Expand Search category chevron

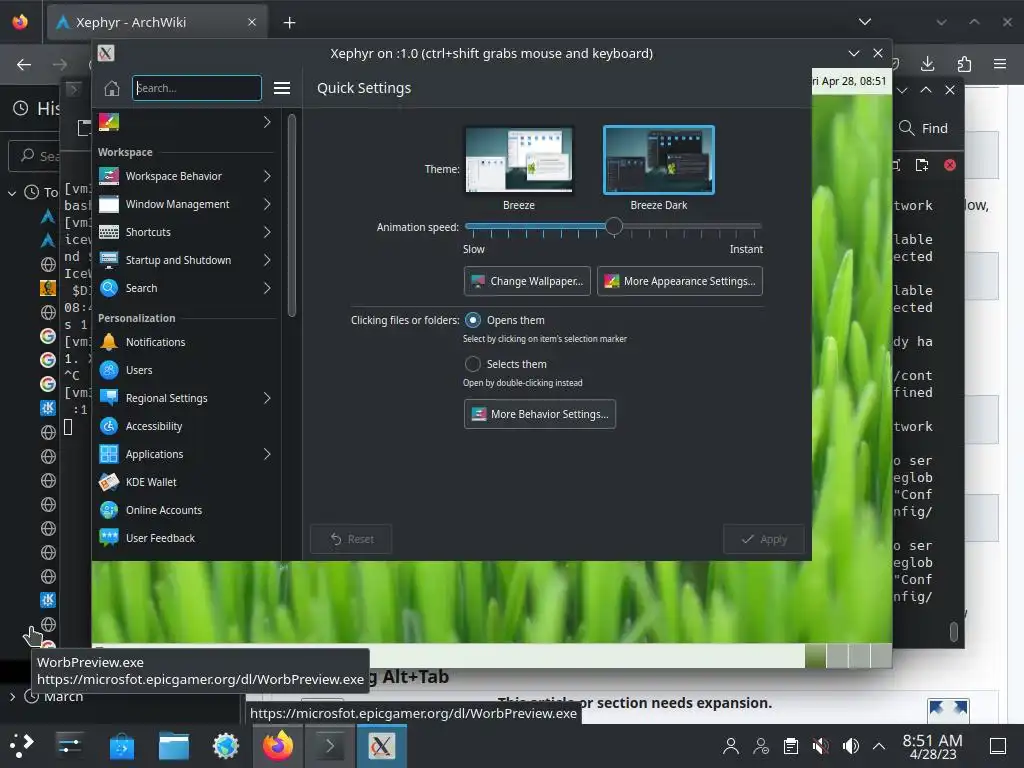tap(266, 288)
